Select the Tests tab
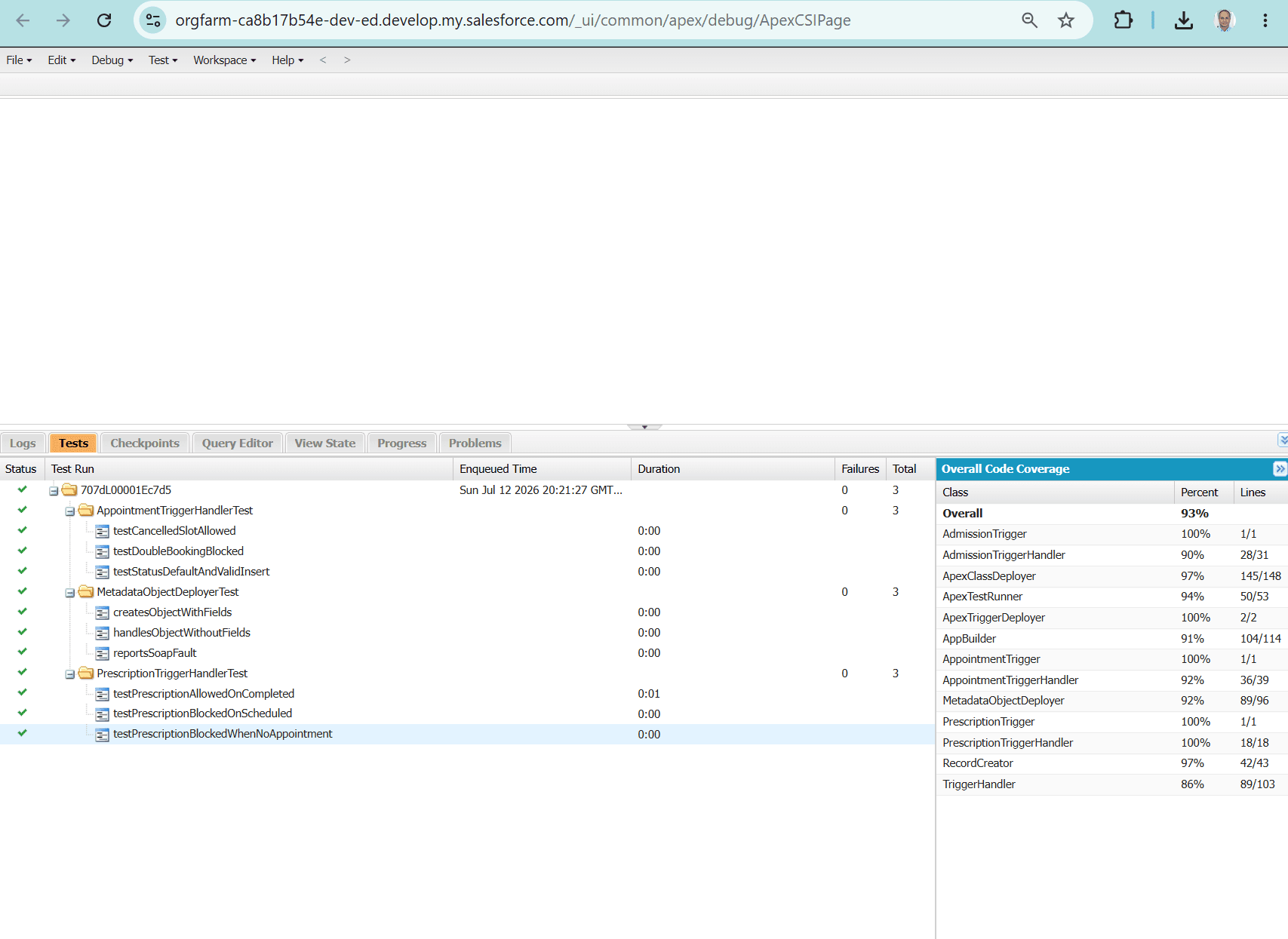 coord(73,443)
